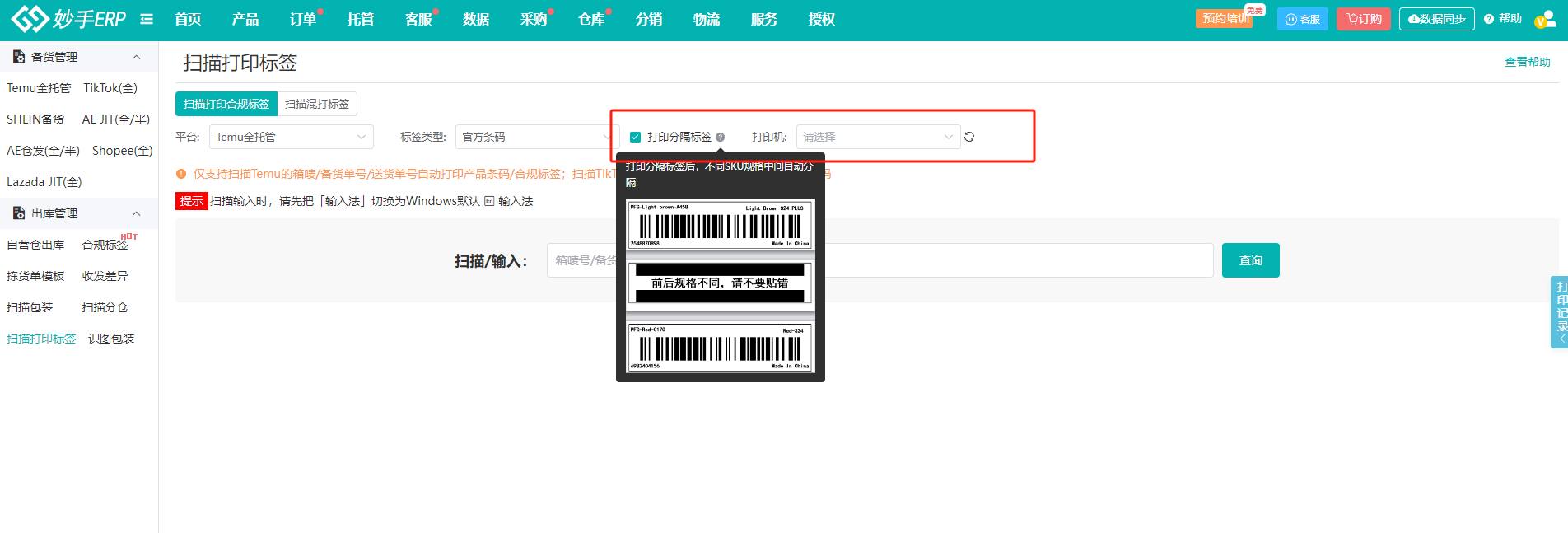Click the 备货管理 section icon
The height and width of the screenshot is (533, 1568).
tap(19, 57)
